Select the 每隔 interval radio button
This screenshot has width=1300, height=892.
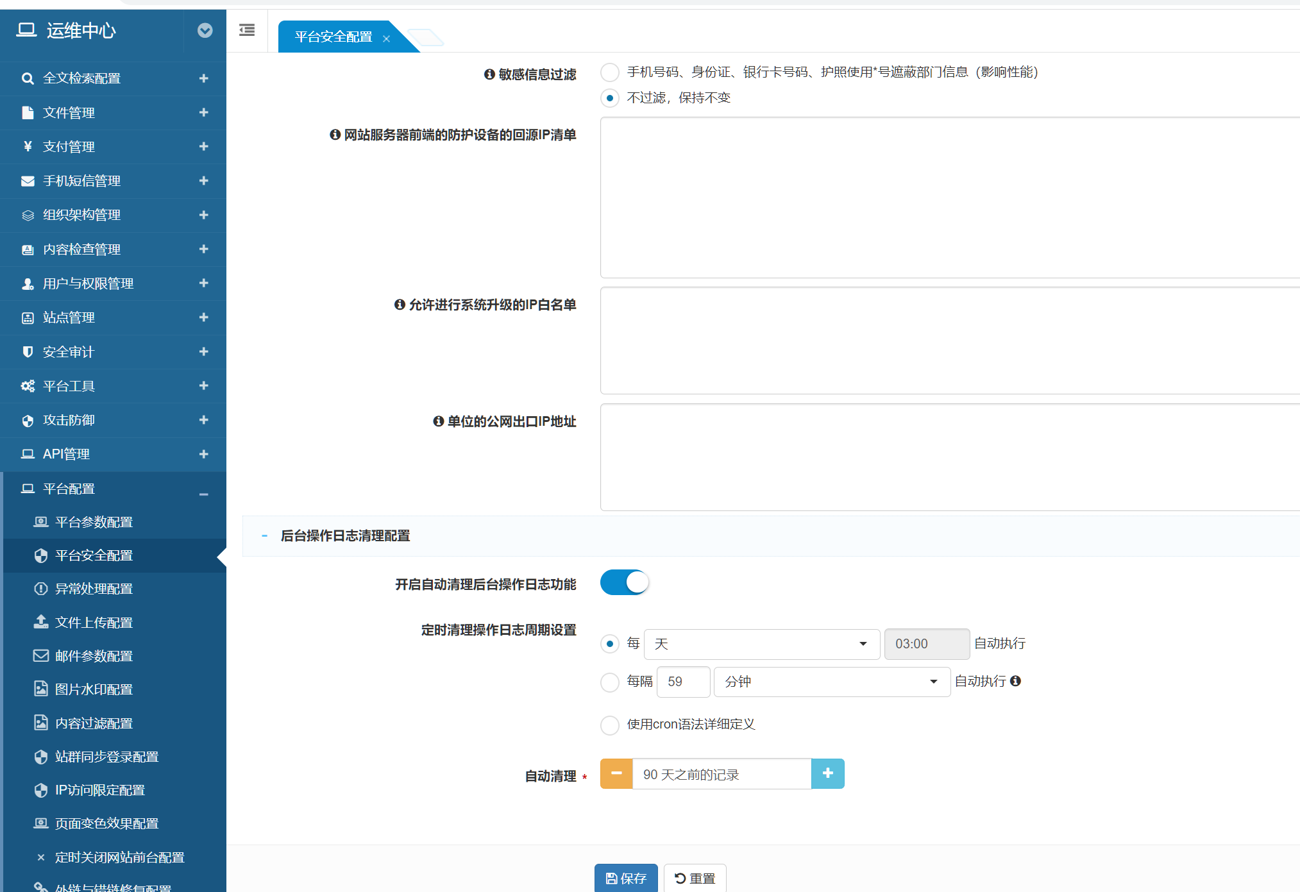(610, 682)
